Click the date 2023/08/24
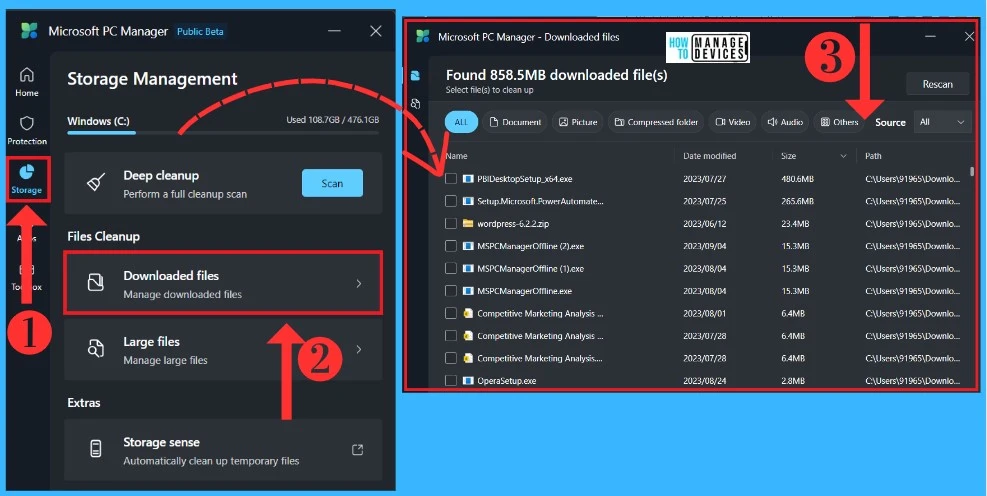Image resolution: width=987 pixels, height=496 pixels. click(x=704, y=381)
